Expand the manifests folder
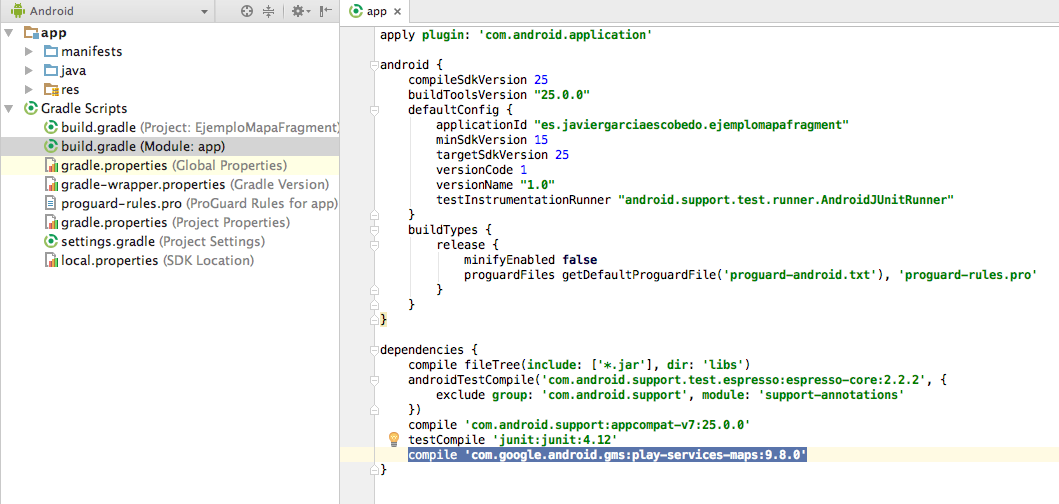The width and height of the screenshot is (1059, 504). click(29, 52)
